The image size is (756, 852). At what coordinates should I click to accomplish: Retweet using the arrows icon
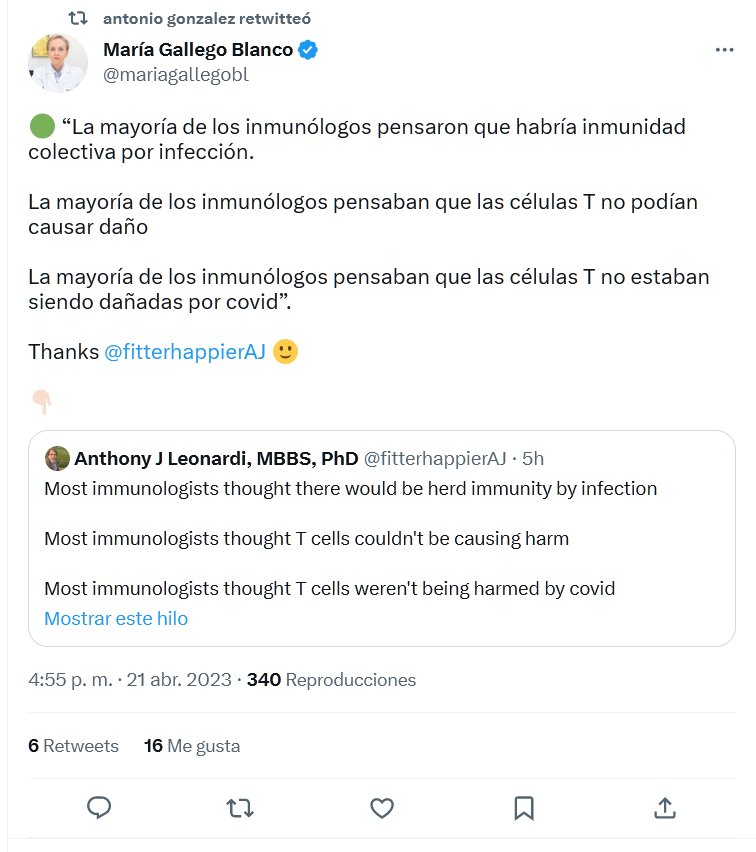pyautogui.click(x=239, y=807)
